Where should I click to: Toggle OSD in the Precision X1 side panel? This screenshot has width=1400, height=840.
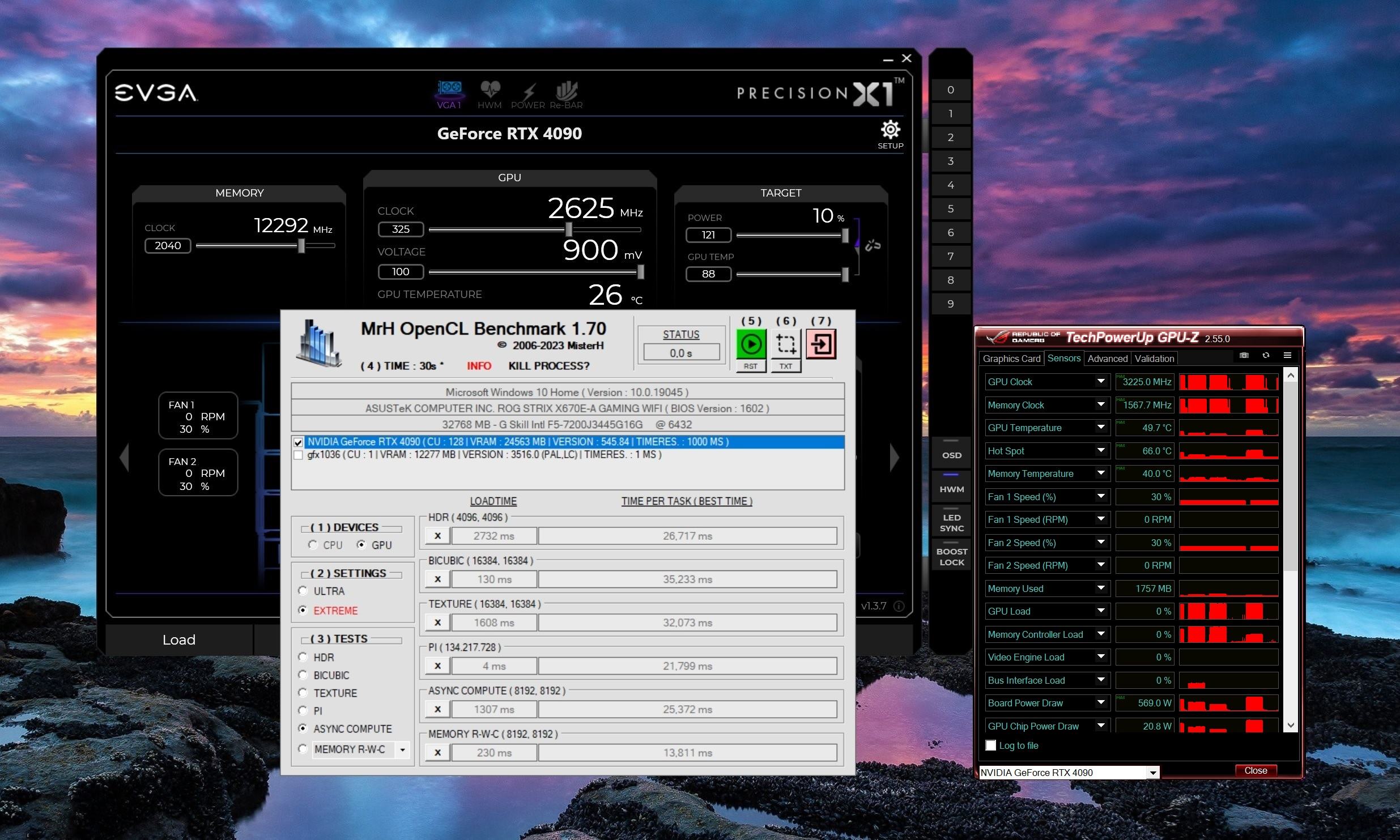(951, 451)
